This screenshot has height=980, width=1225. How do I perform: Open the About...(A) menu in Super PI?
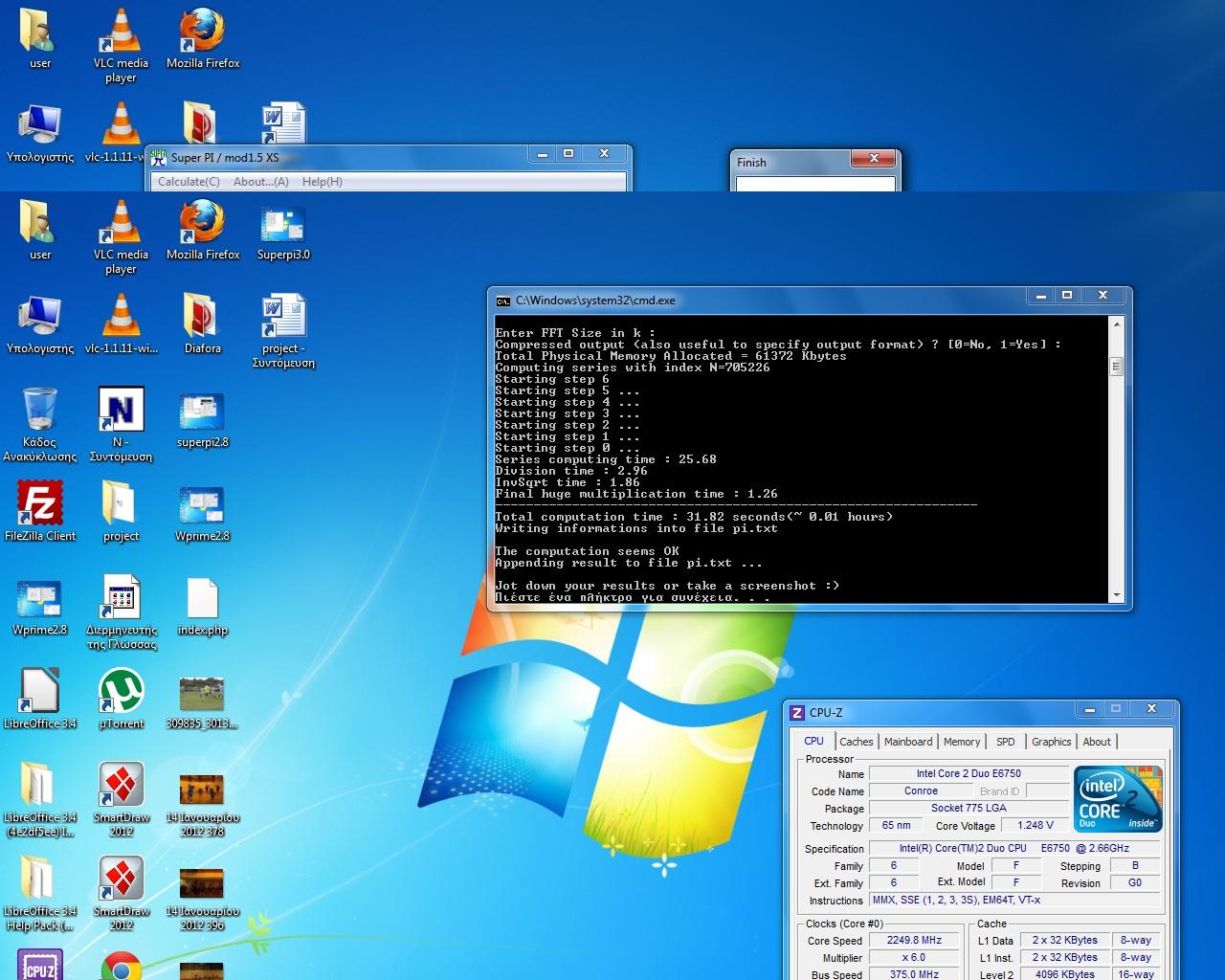click(x=261, y=182)
